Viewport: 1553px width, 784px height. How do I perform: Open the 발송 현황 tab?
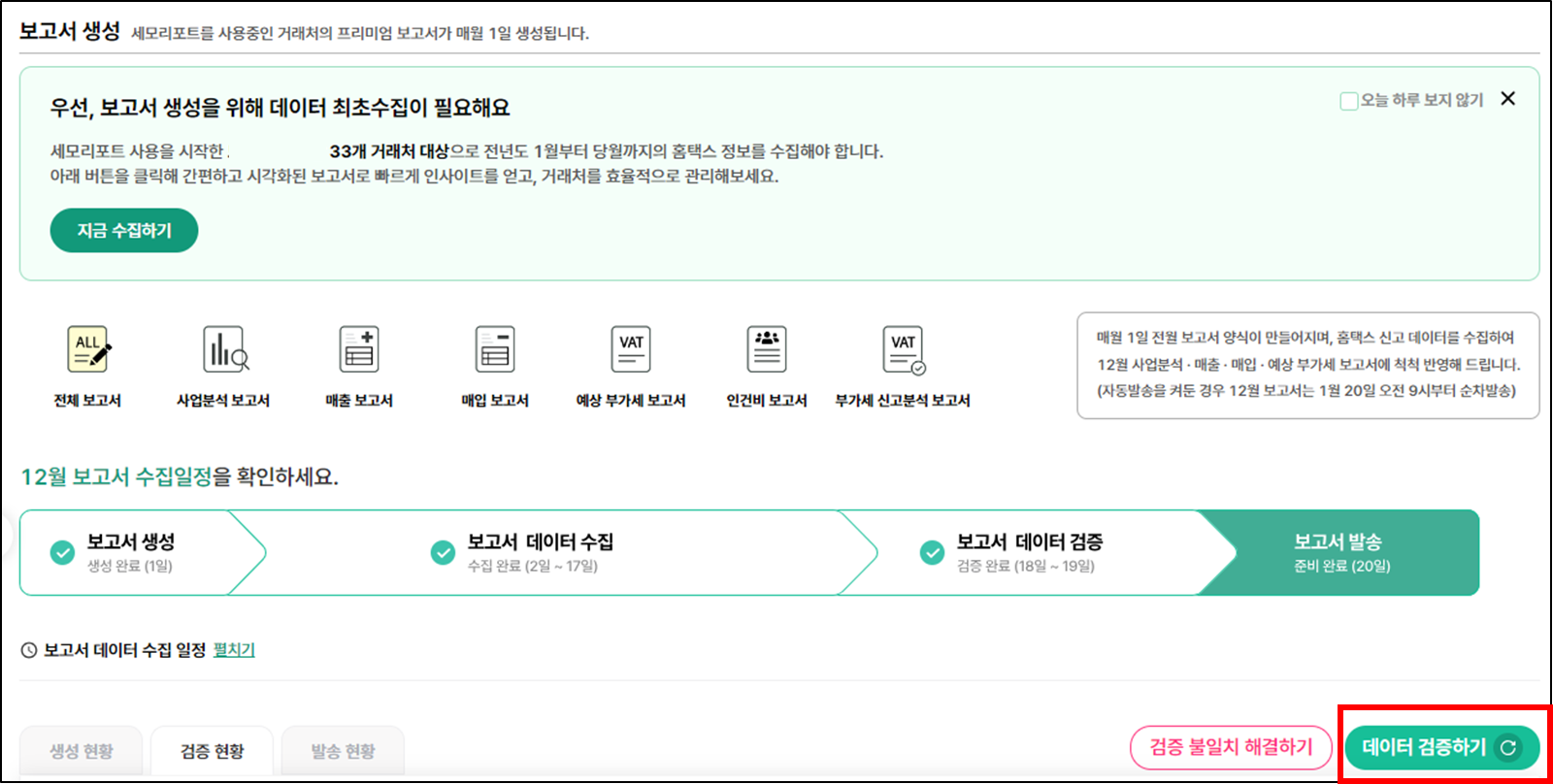click(343, 751)
